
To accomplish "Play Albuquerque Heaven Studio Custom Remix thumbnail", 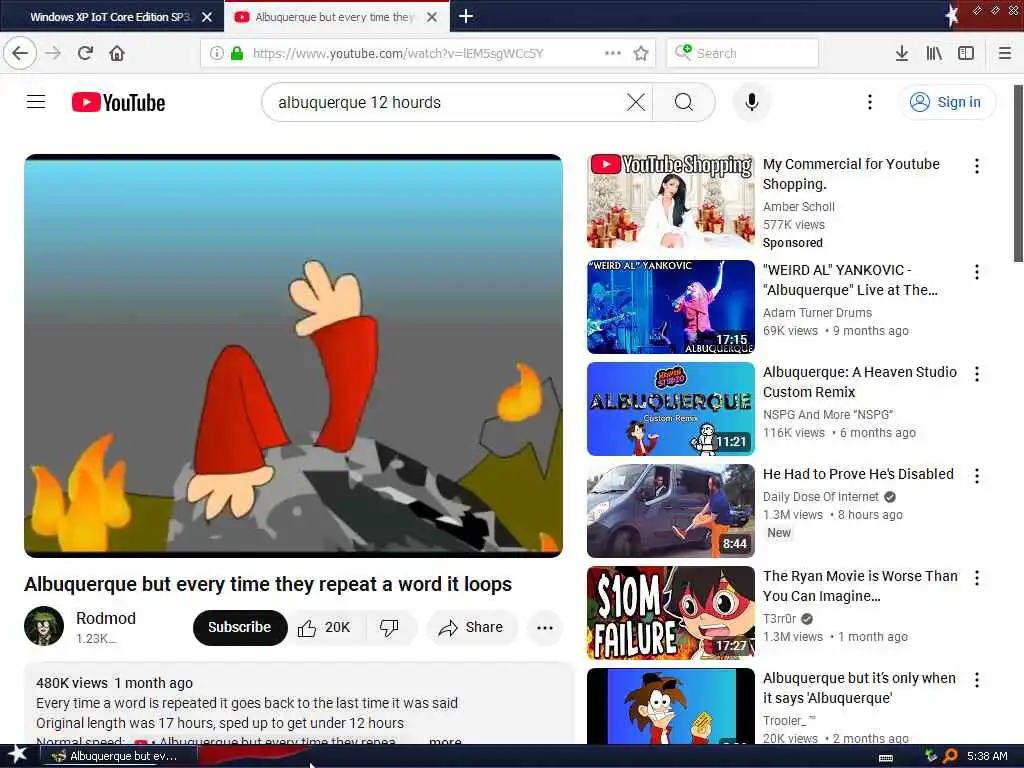I will tap(671, 409).
